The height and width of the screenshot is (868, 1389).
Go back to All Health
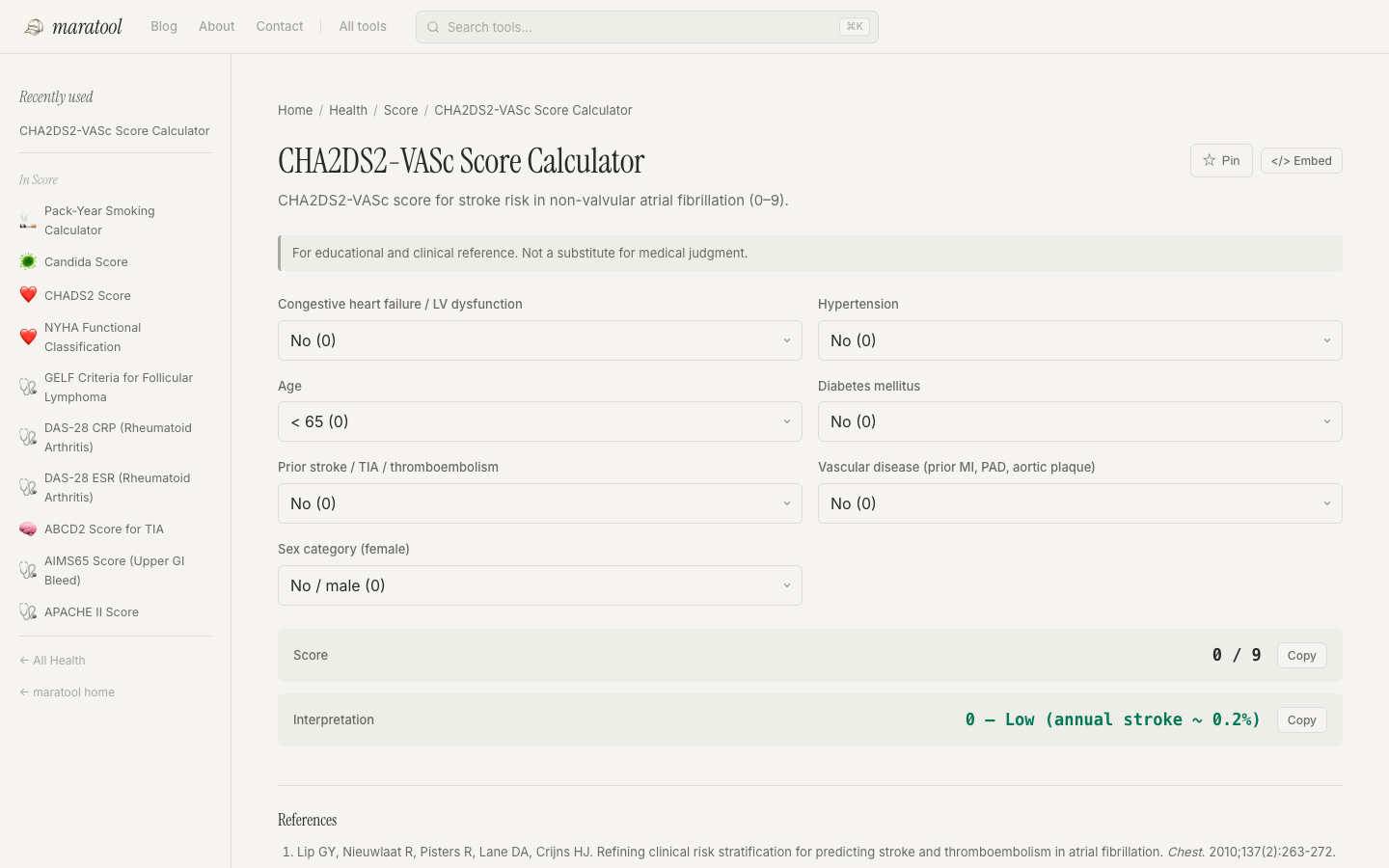point(52,661)
